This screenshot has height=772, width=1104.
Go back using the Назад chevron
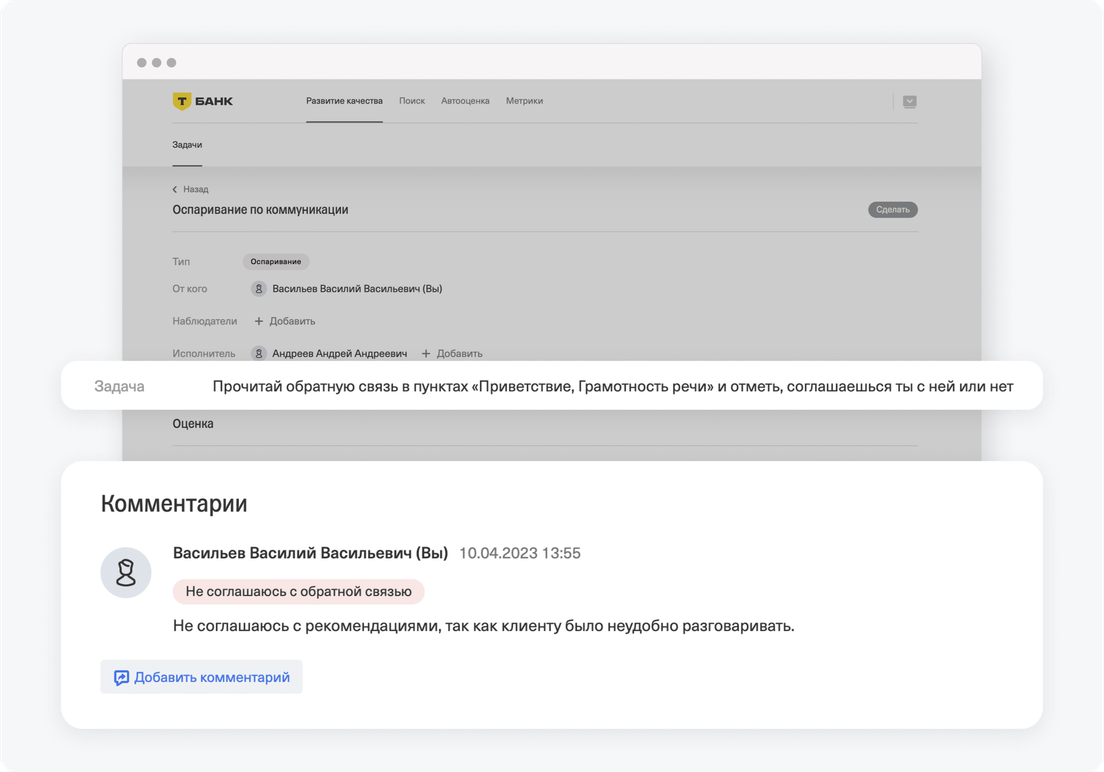pyautogui.click(x=175, y=189)
